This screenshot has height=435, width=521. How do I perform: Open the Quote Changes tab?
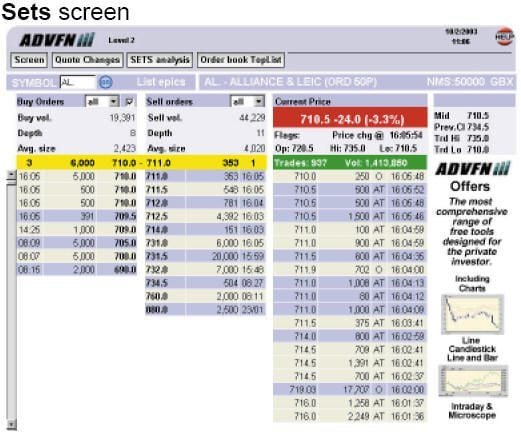click(x=88, y=60)
